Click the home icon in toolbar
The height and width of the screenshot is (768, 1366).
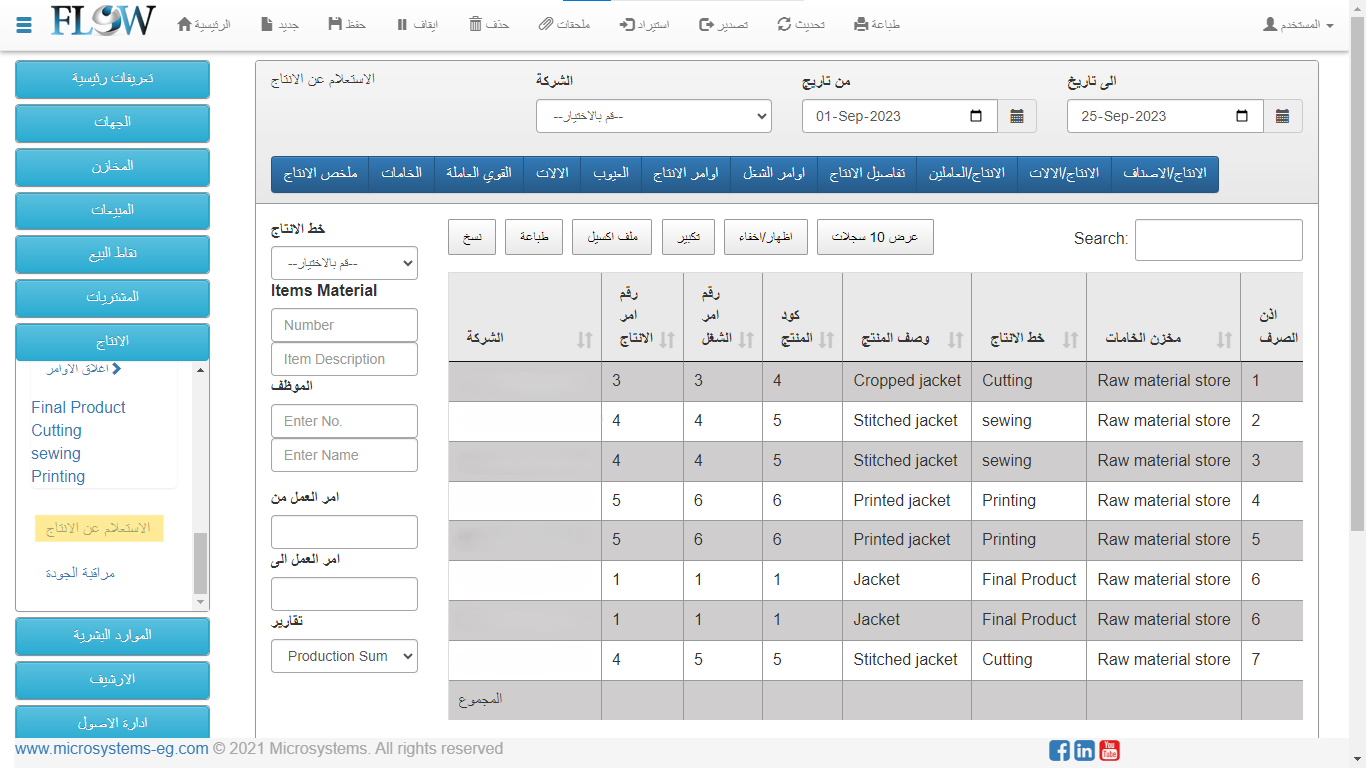(x=184, y=24)
